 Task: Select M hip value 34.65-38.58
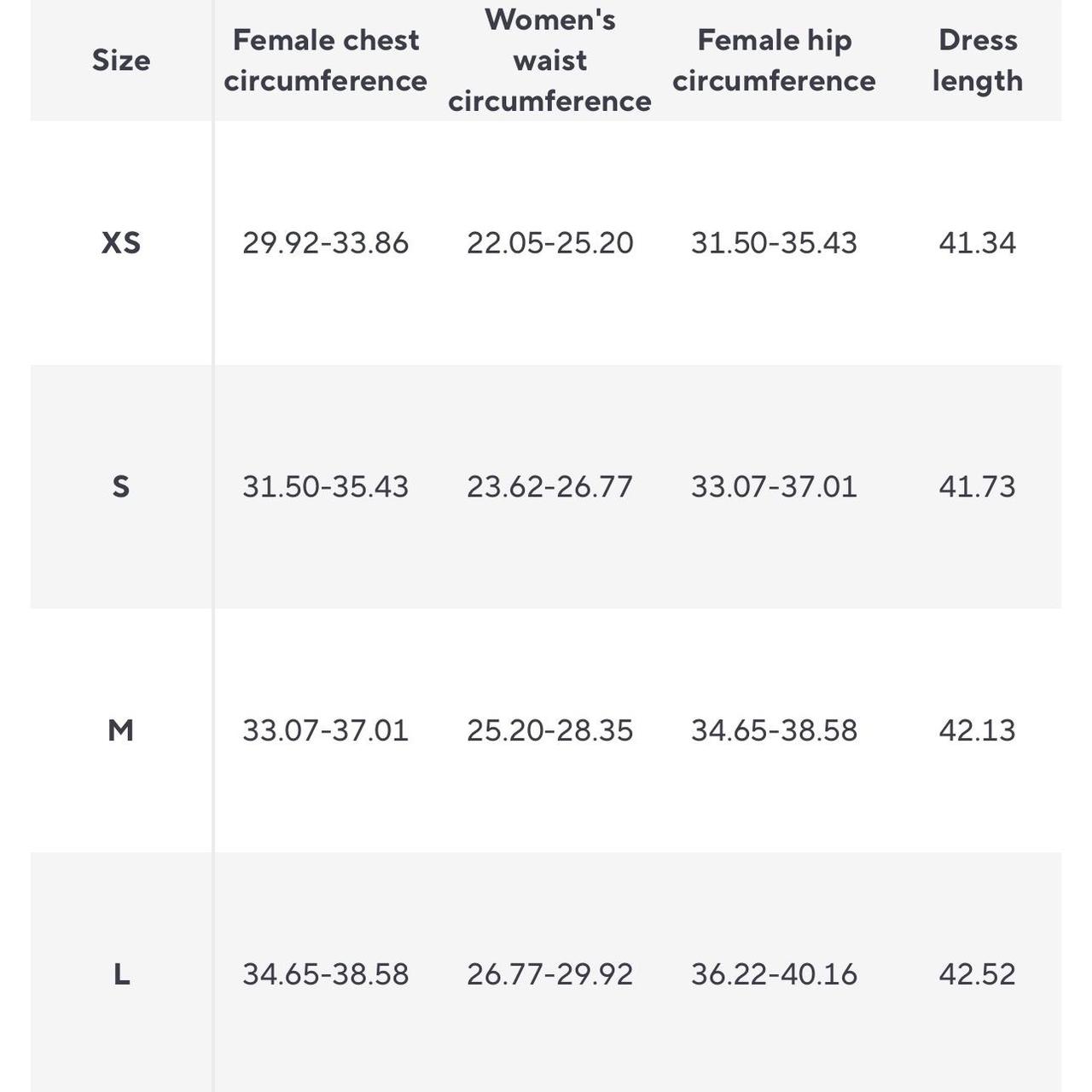(774, 730)
